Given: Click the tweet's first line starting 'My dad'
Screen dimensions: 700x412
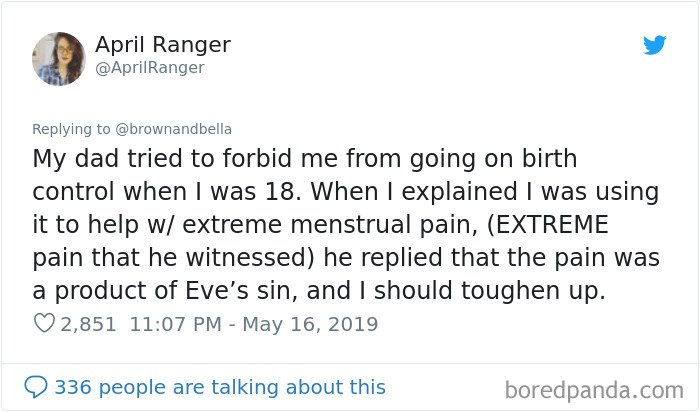Looking at the screenshot, I should [298, 159].
